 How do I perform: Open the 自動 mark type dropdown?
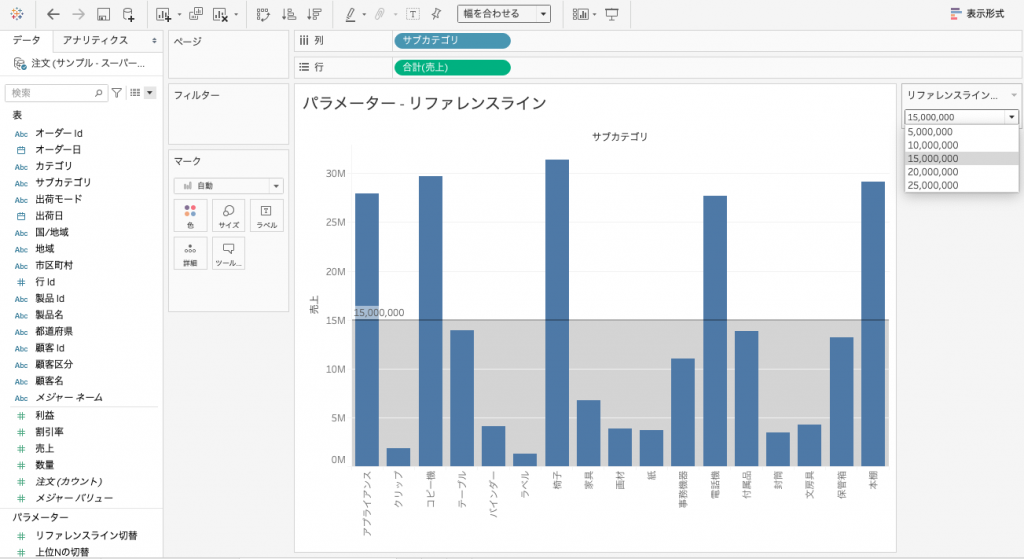pyautogui.click(x=229, y=186)
